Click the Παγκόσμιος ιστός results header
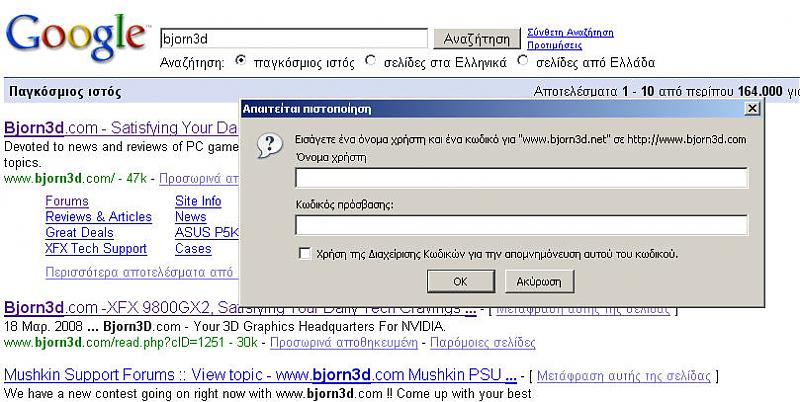 [65, 92]
